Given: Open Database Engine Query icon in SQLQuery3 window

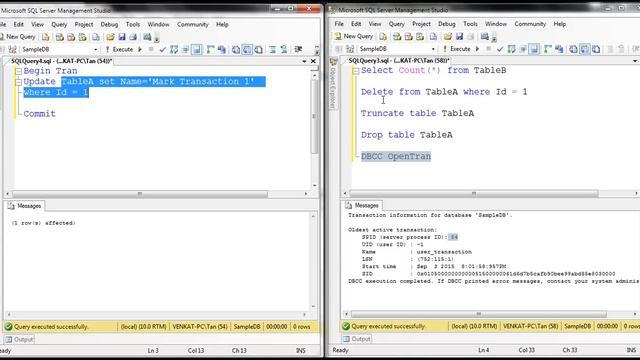Looking at the screenshot, I should point(383,37).
